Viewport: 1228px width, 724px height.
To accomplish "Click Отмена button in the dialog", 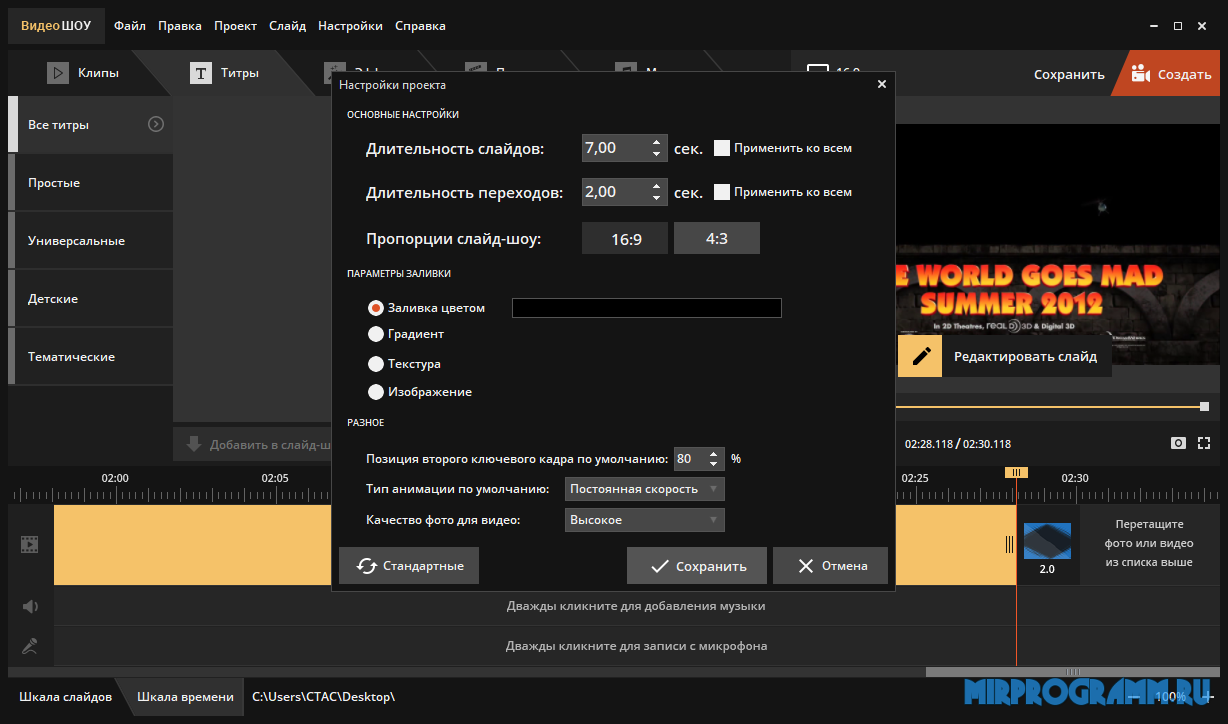I will click(830, 566).
